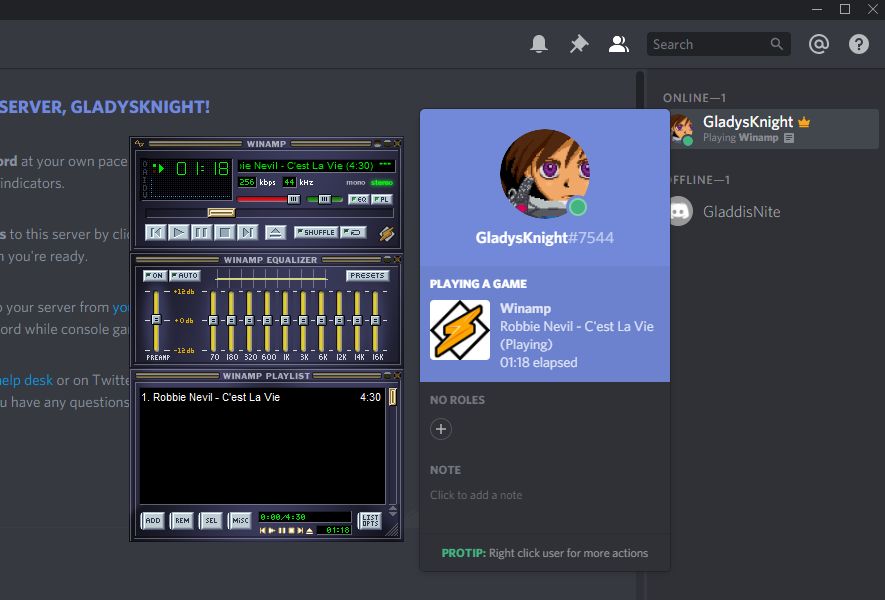Click the playlist resize corner grip
The image size is (885, 600).
coord(392,530)
